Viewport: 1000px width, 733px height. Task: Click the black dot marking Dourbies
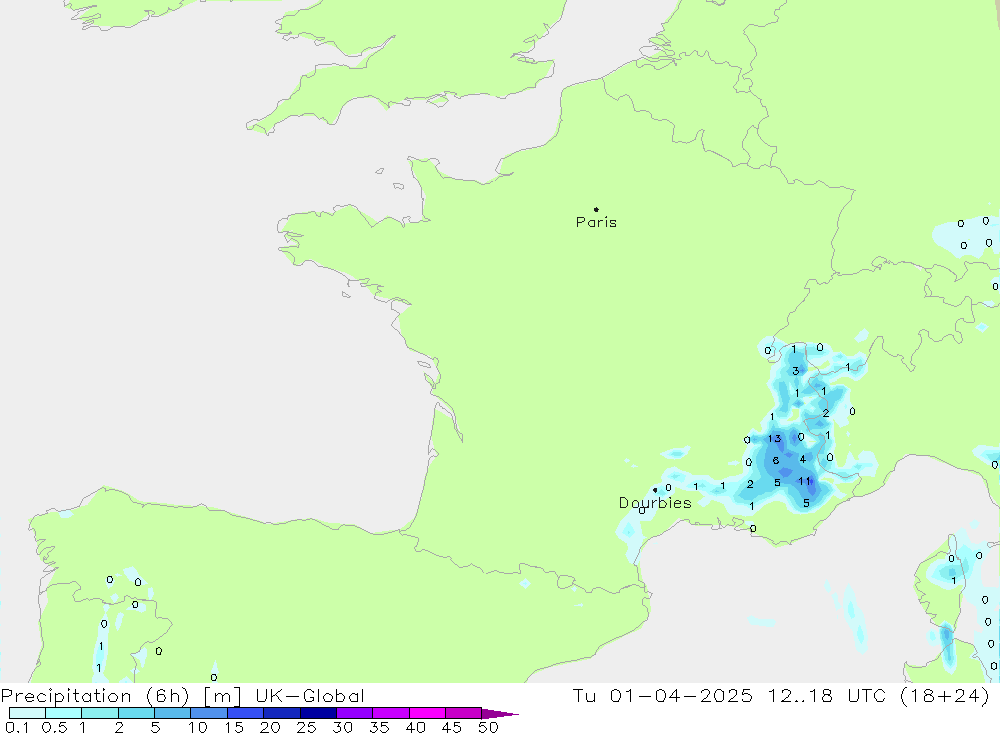pos(655,490)
